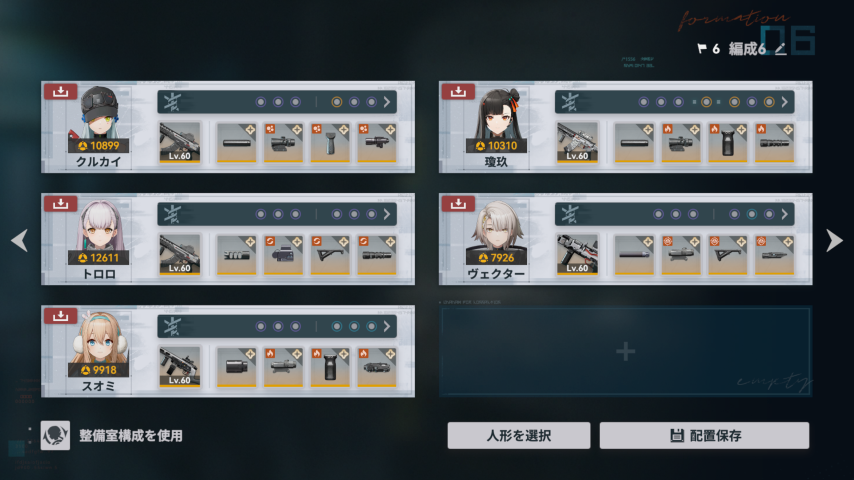Screen dimensions: 854x480
Task: Expand クルカイ's skill bar chevron
Action: pos(387,102)
